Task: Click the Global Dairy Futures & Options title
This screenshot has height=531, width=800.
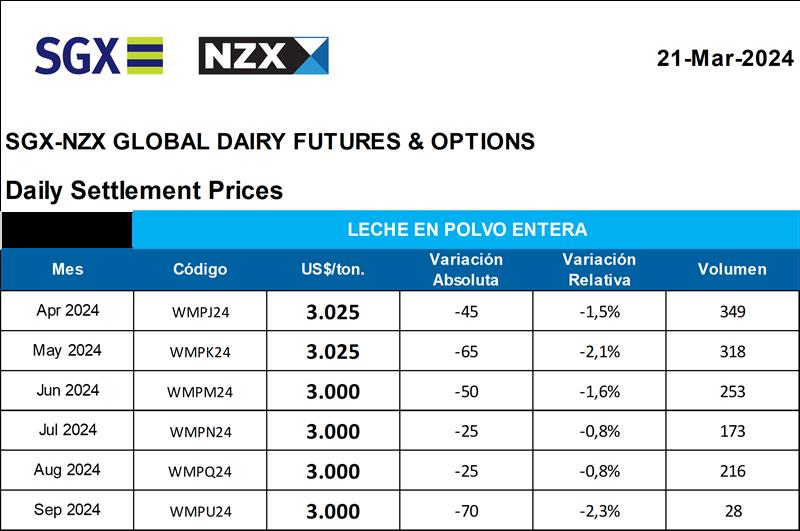Action: pyautogui.click(x=270, y=141)
